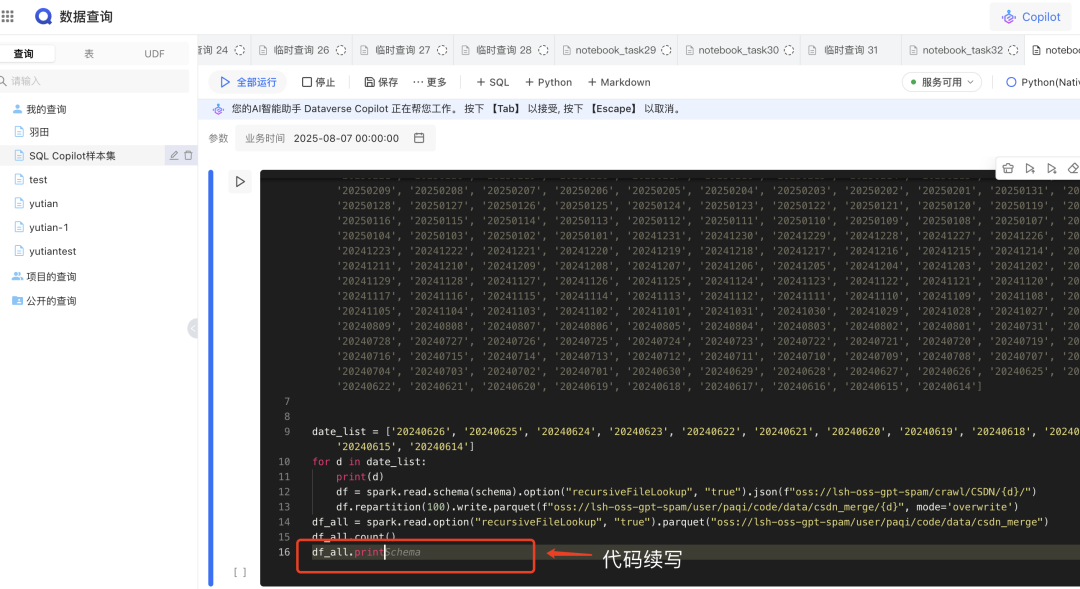Add a new SQL cell
The height and width of the screenshot is (589, 1080).
click(492, 83)
